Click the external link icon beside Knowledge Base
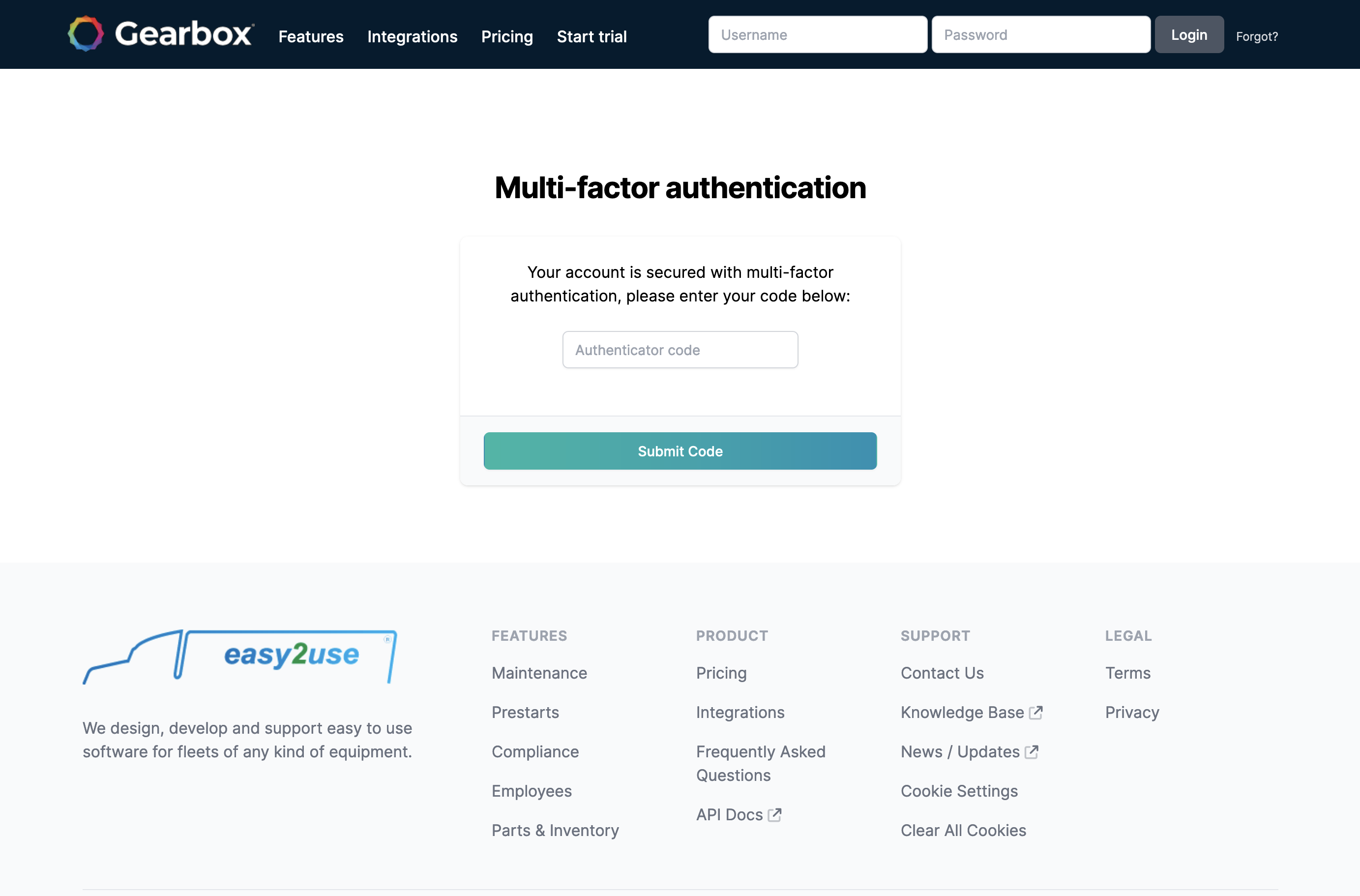Viewport: 1360px width, 896px height. [x=1035, y=712]
